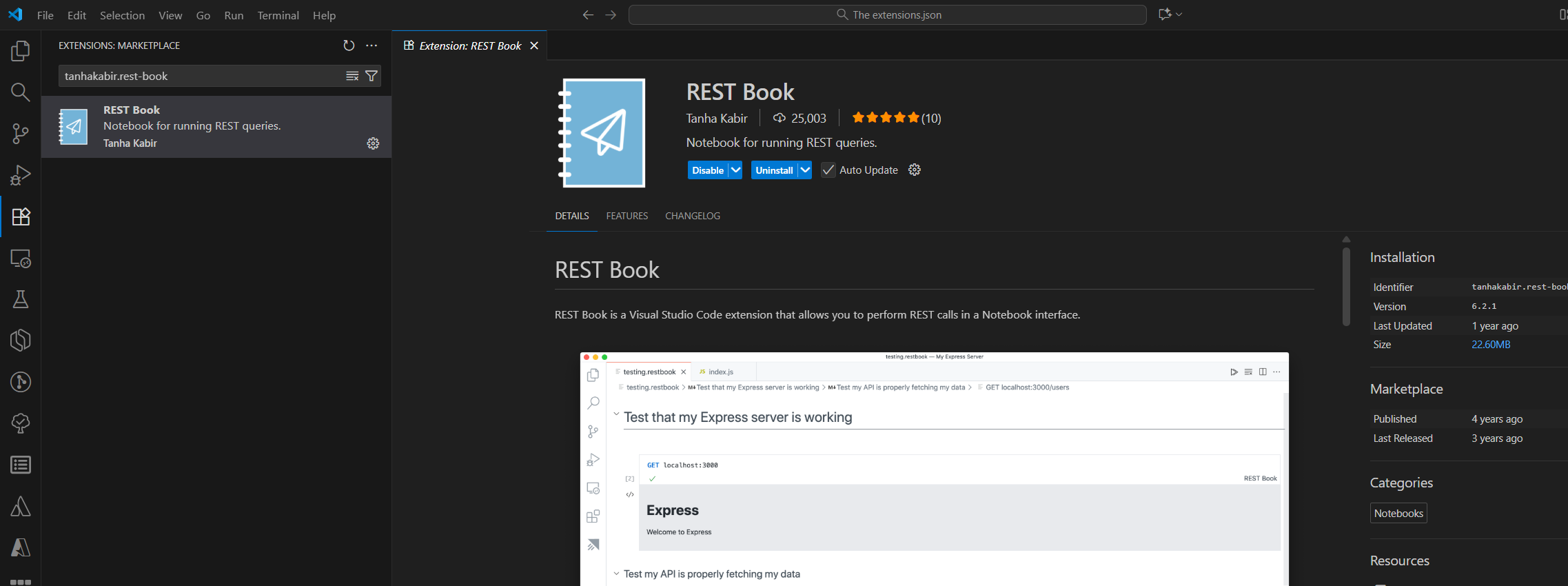
Task: Switch to the FEATURES tab
Action: pyautogui.click(x=627, y=216)
